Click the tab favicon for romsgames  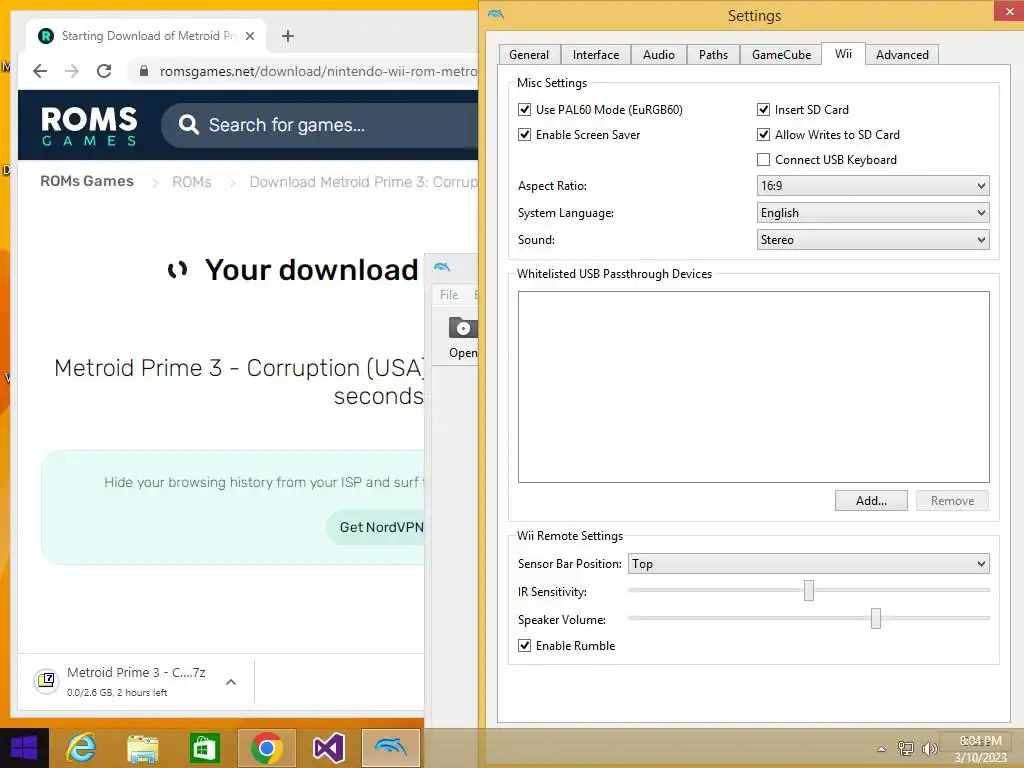(x=46, y=36)
